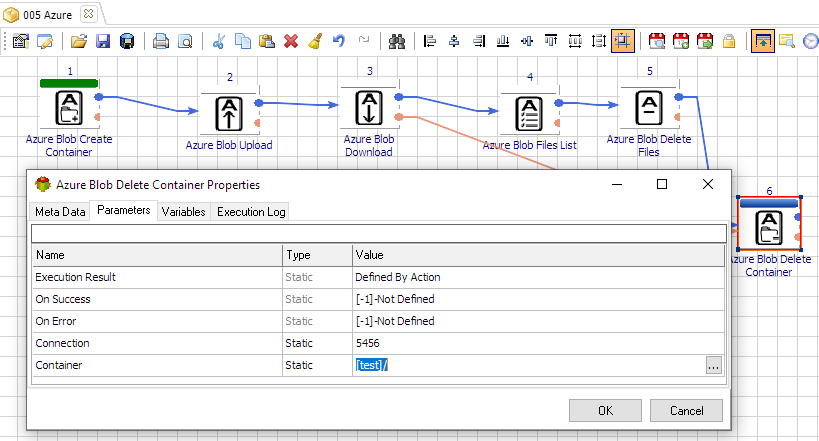
Task: Select the Azure Blob Create Container task
Action: pos(69,108)
